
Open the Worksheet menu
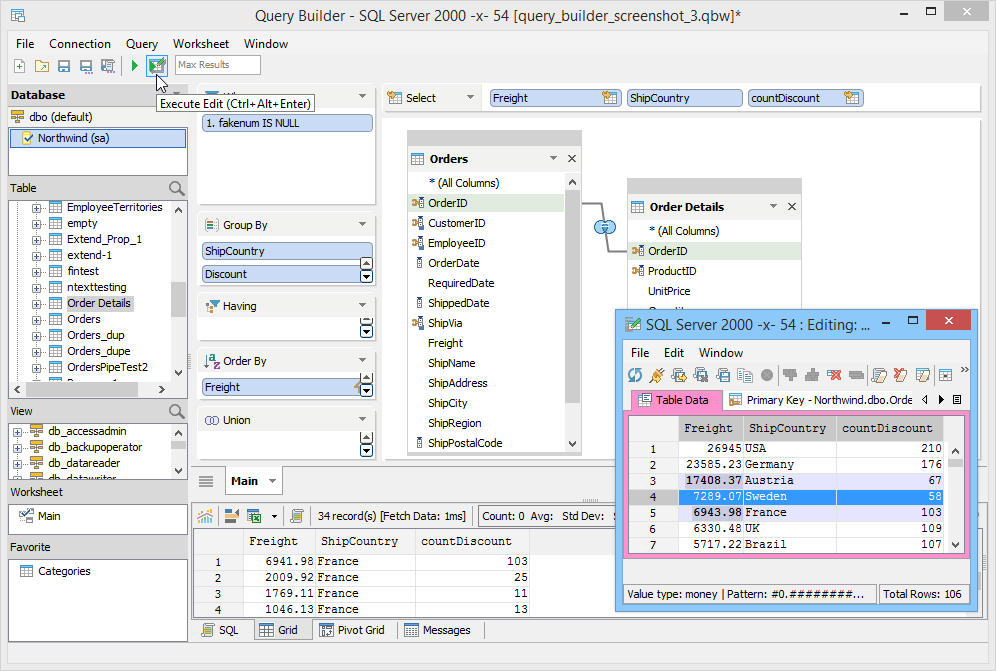tap(201, 44)
